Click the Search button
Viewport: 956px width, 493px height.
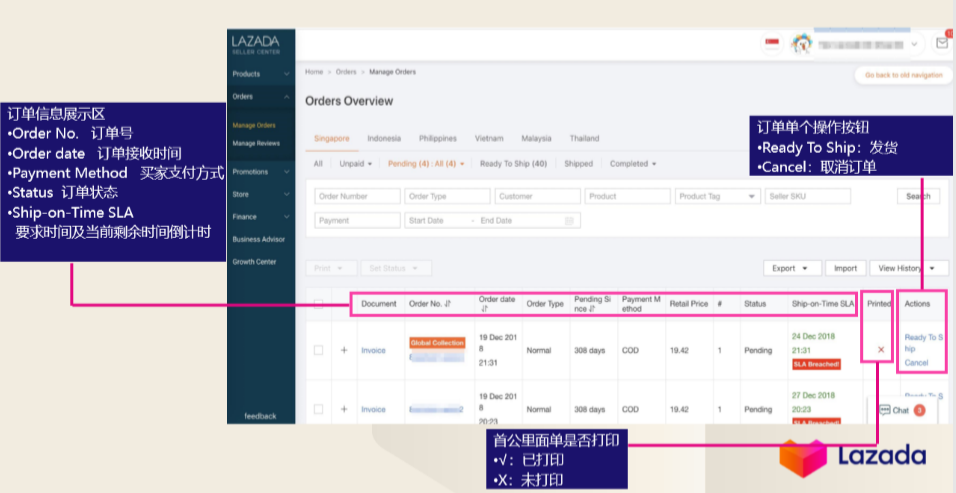918,196
